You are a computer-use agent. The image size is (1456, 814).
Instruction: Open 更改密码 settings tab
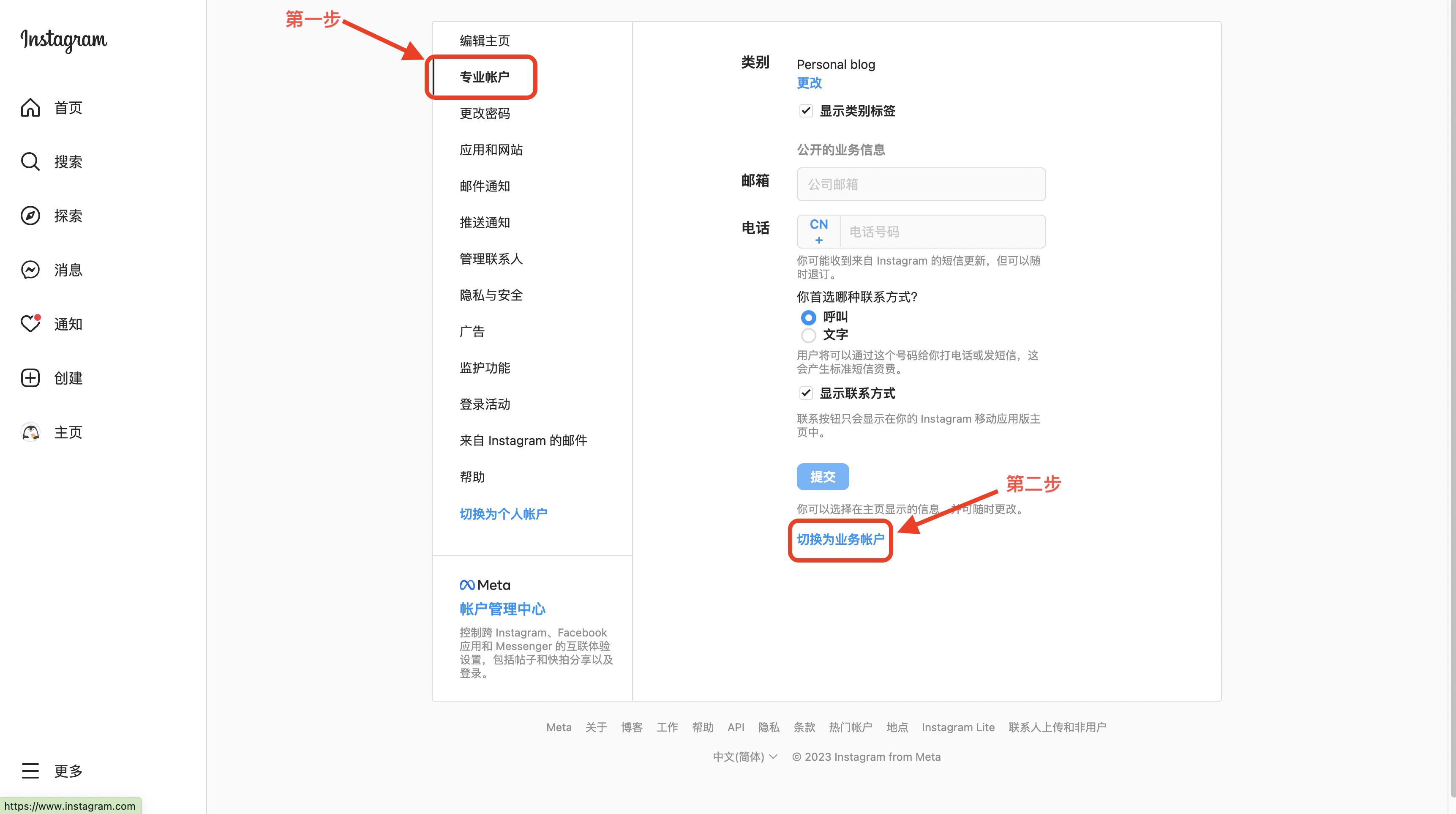(x=532, y=113)
